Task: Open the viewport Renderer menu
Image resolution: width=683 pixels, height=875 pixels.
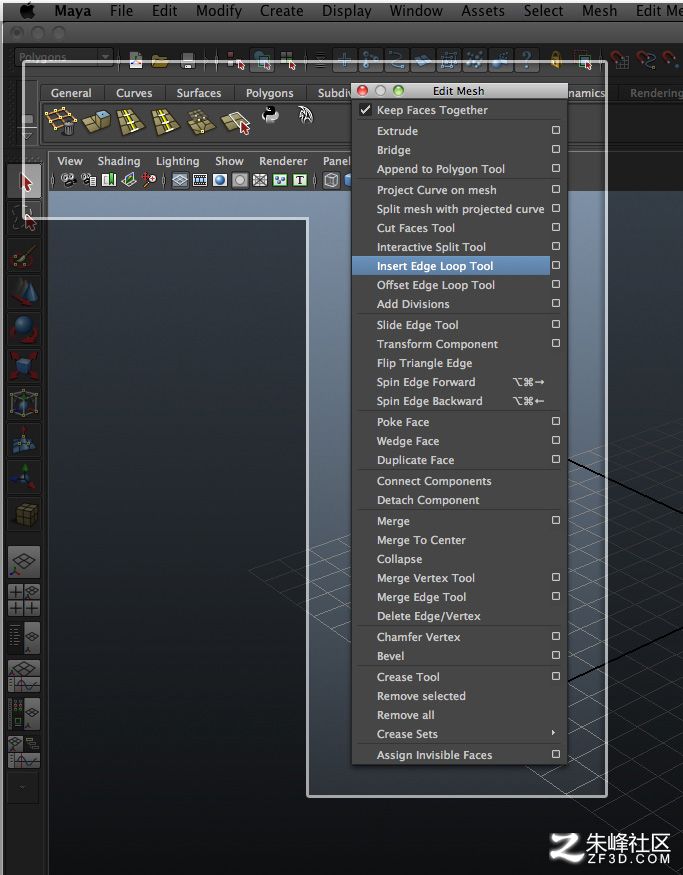Action: [x=283, y=161]
